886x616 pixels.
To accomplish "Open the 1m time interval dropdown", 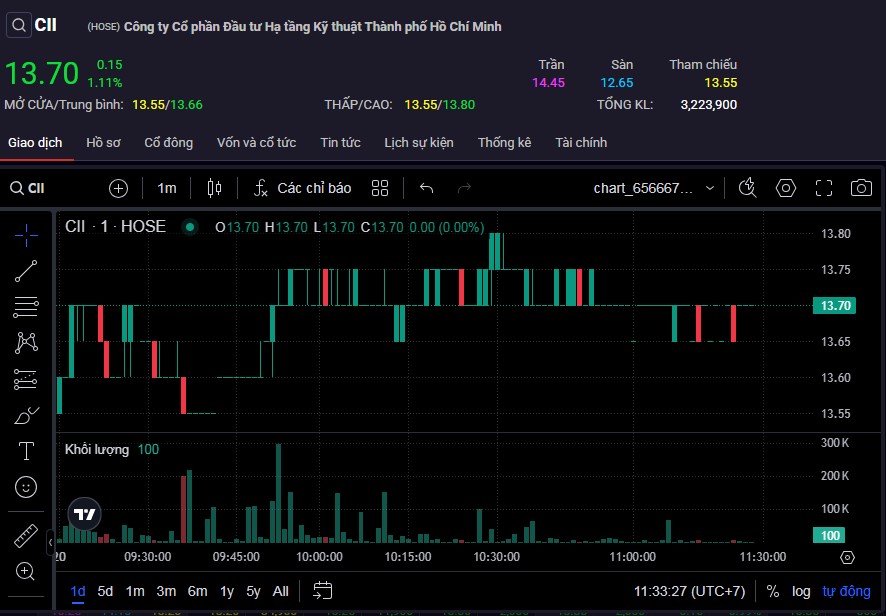I will (166, 188).
